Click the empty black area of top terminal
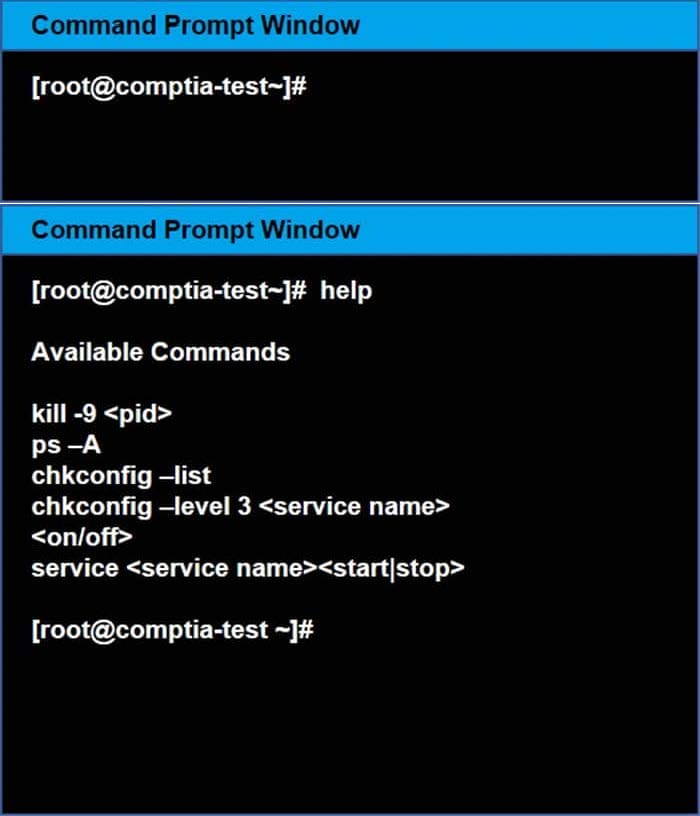Image resolution: width=700 pixels, height=816 pixels. (x=350, y=151)
